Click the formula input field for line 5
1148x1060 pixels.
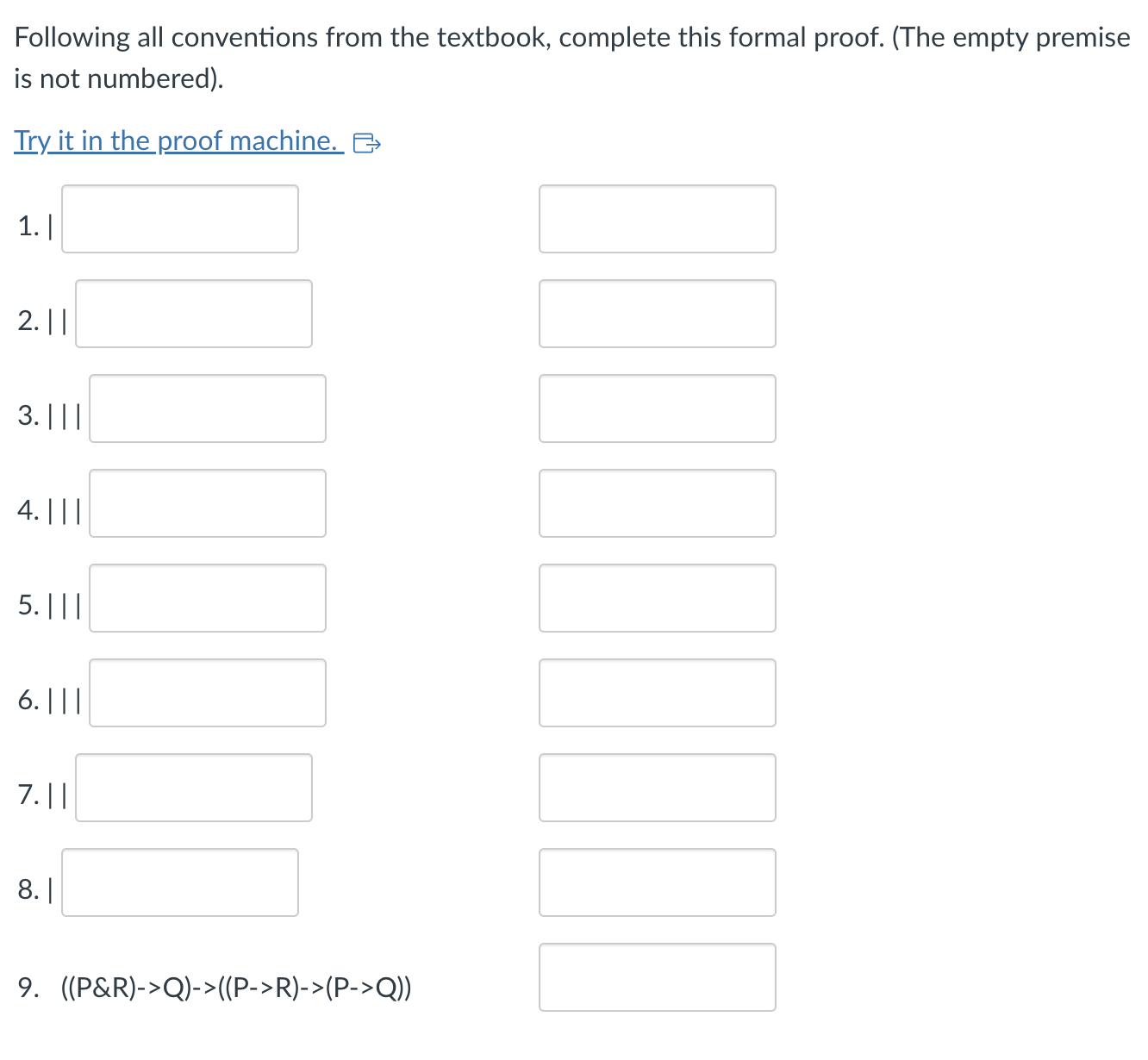coord(207,598)
